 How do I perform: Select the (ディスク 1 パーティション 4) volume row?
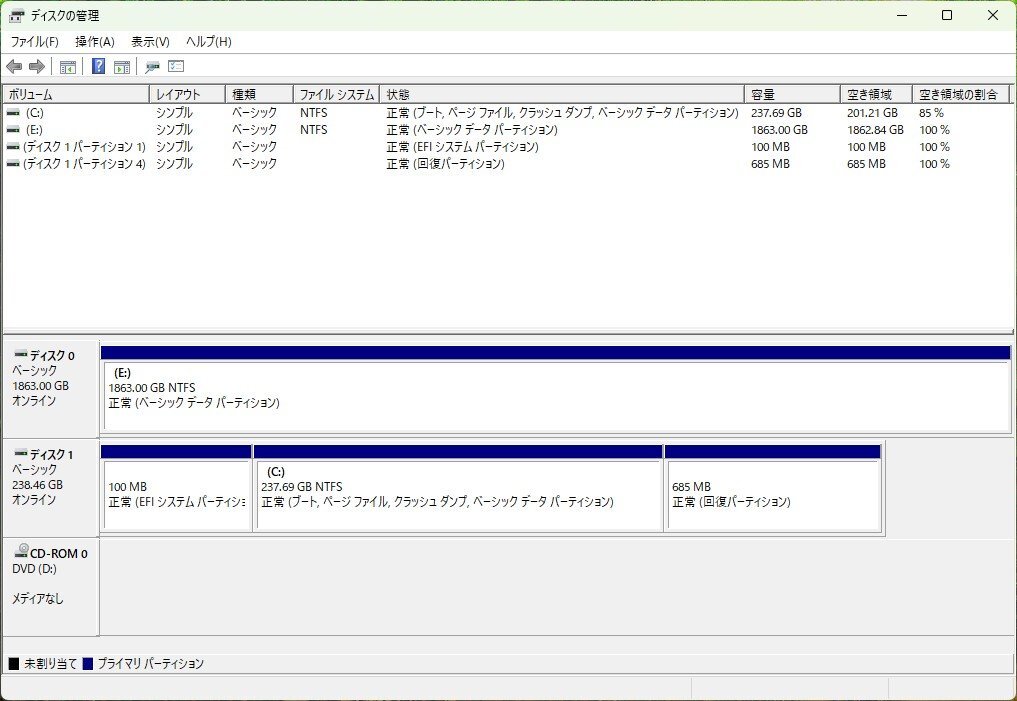pyautogui.click(x=85, y=163)
